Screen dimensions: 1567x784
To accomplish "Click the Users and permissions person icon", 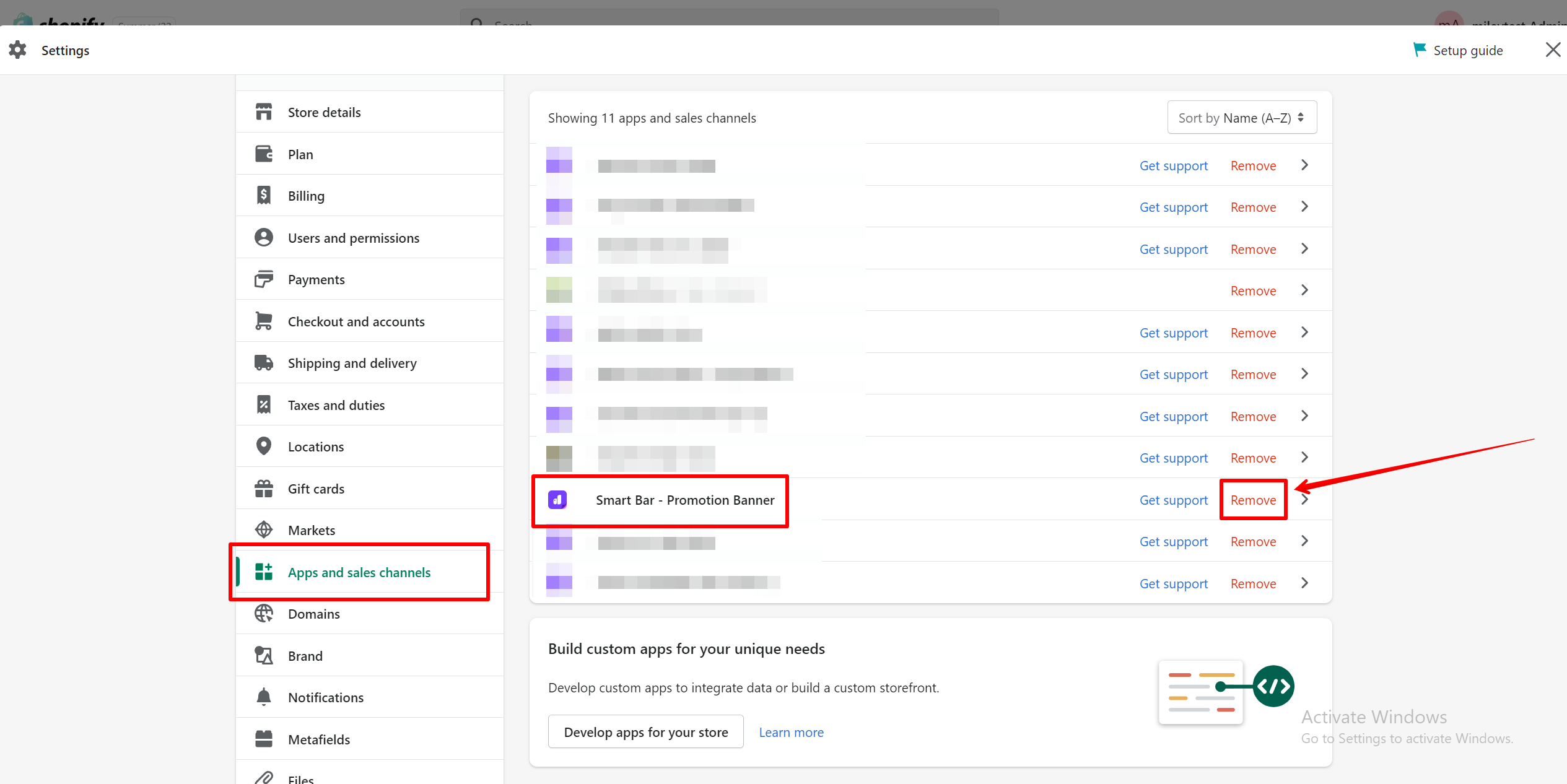I will (264, 238).
